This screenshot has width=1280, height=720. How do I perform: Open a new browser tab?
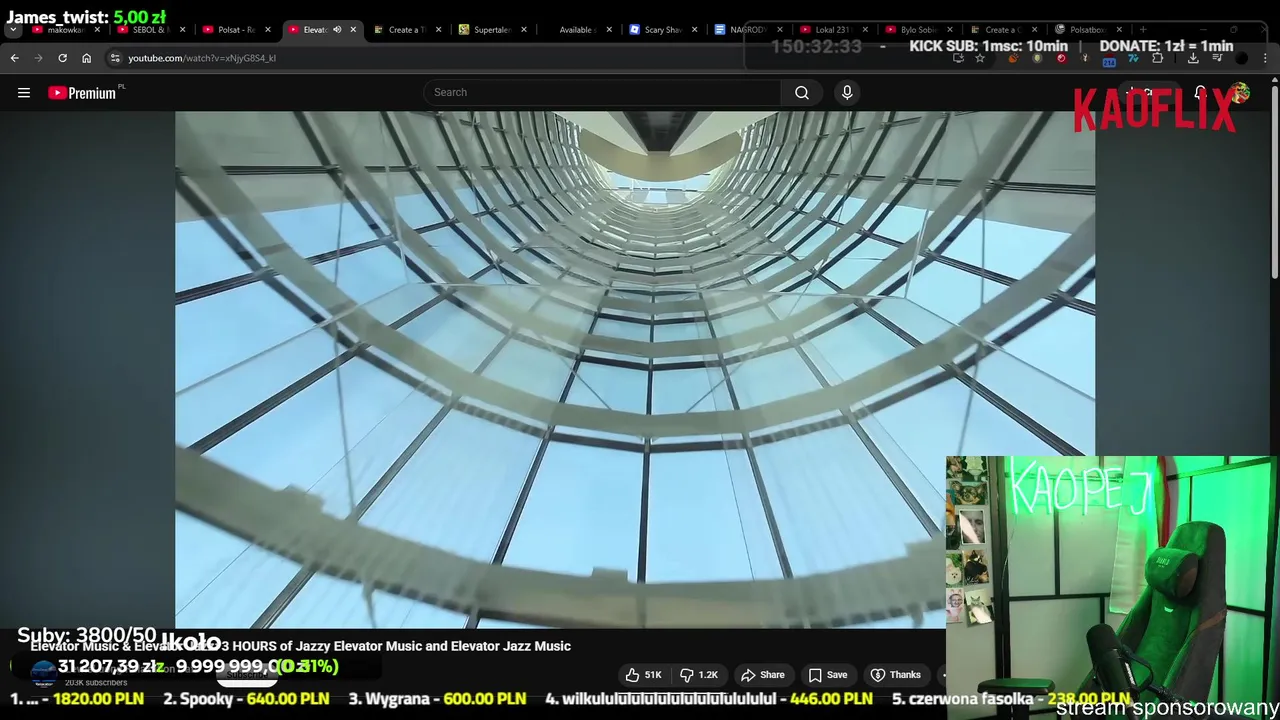pyautogui.click(x=1143, y=30)
